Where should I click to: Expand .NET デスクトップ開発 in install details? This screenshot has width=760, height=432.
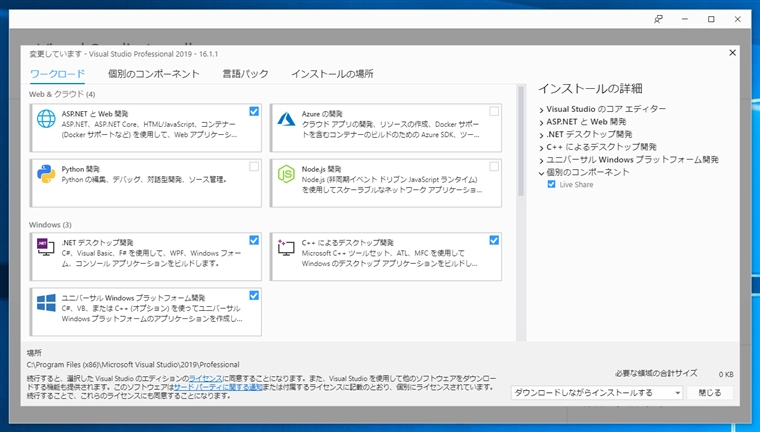(541, 135)
